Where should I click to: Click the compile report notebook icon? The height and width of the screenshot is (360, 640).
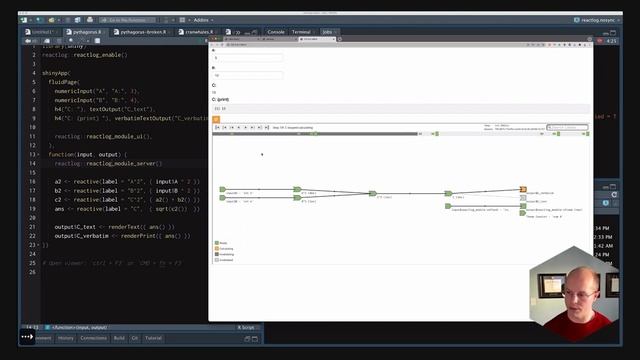97,41
